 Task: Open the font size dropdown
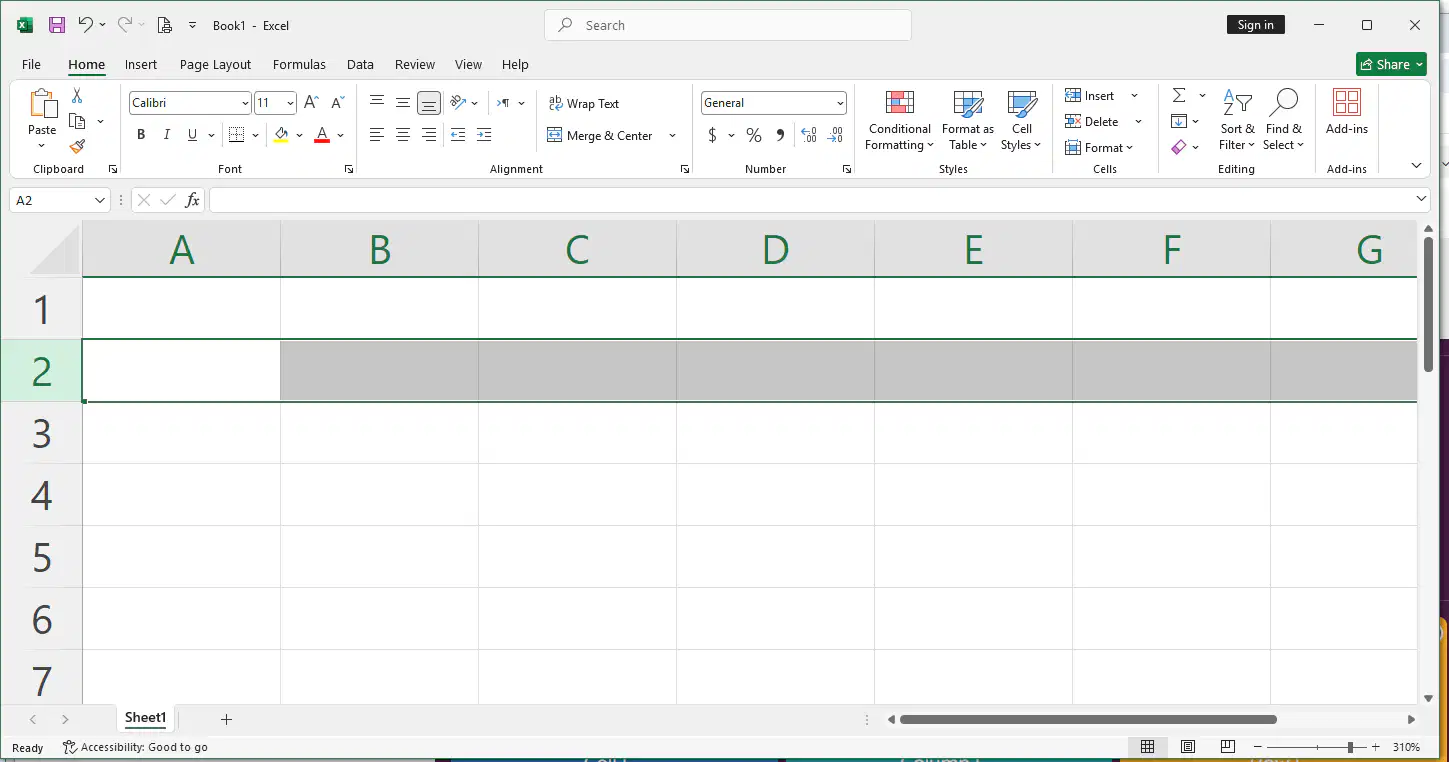tap(290, 103)
